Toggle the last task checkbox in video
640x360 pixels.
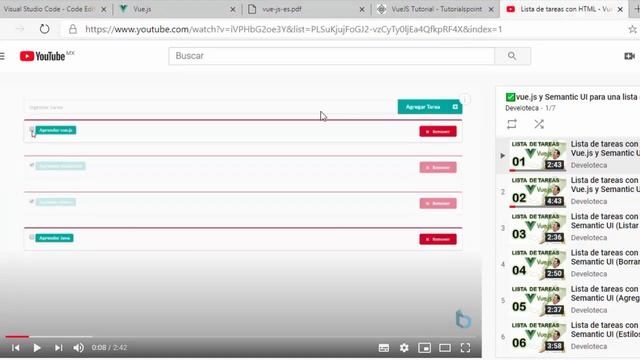click(31, 237)
